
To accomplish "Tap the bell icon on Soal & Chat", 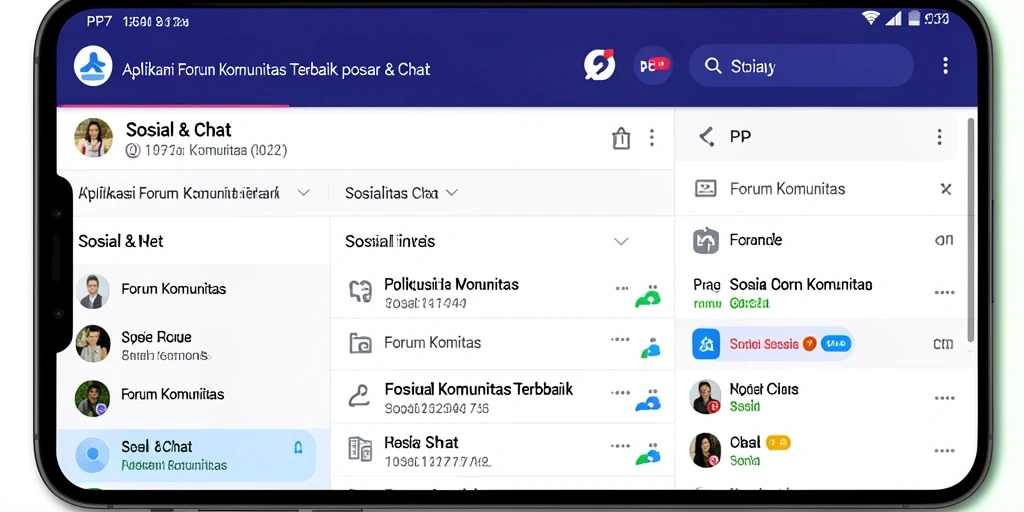I will pos(298,447).
